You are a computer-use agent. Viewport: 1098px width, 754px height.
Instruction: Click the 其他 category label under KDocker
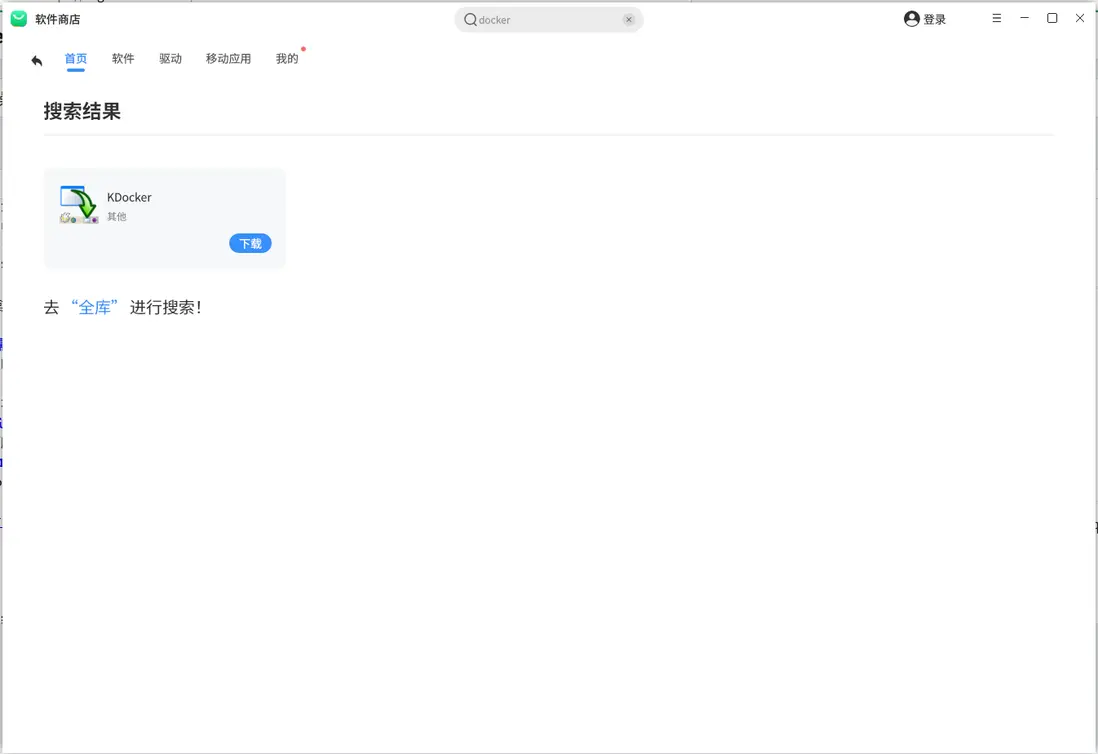coord(117,216)
